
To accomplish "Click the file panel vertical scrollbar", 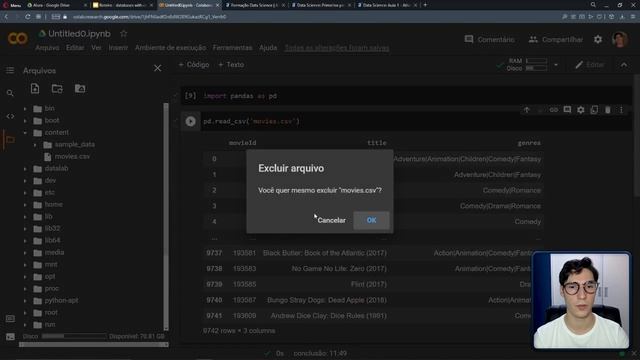I will (166, 216).
